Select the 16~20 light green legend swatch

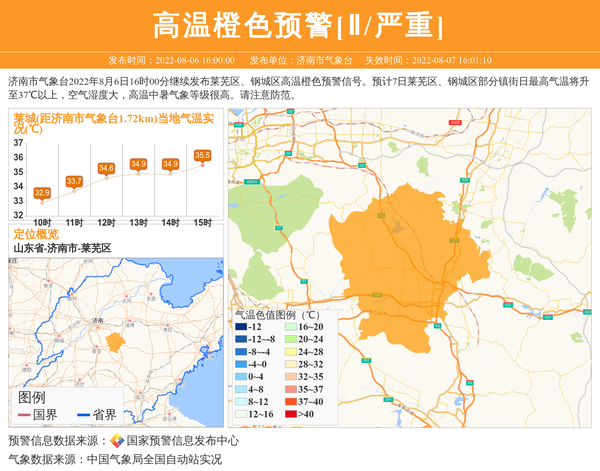(x=290, y=327)
